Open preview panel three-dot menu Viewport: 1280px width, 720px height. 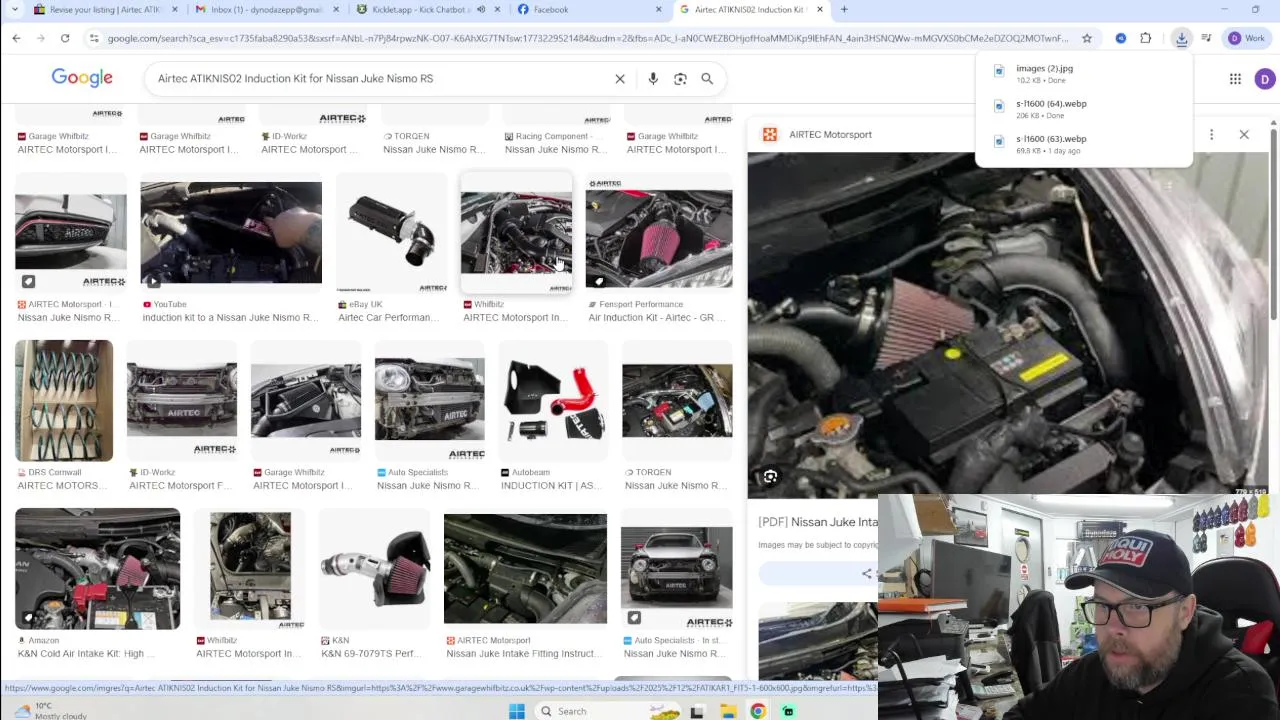tap(1211, 134)
